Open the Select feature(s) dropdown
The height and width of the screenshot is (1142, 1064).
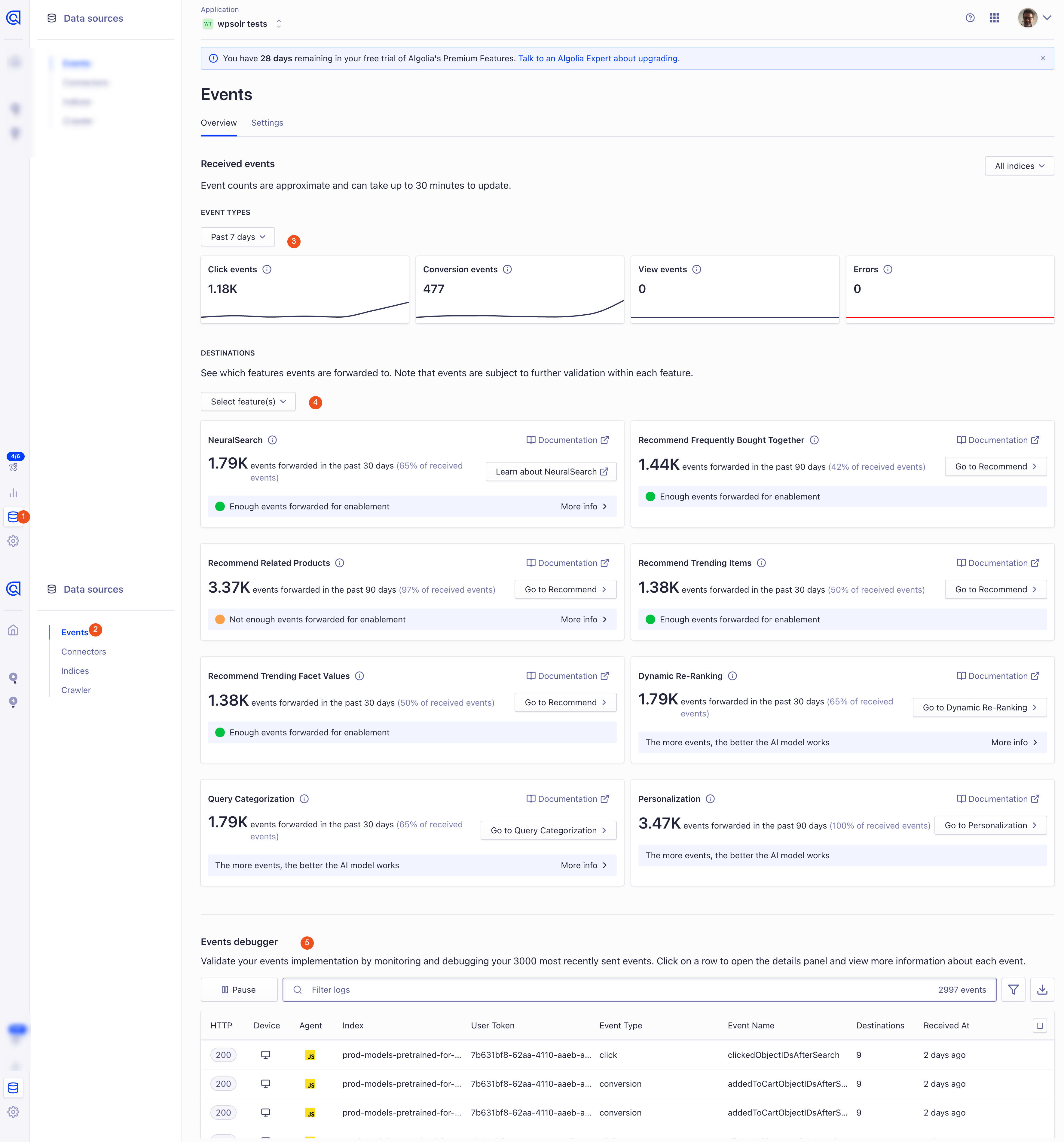pos(248,402)
